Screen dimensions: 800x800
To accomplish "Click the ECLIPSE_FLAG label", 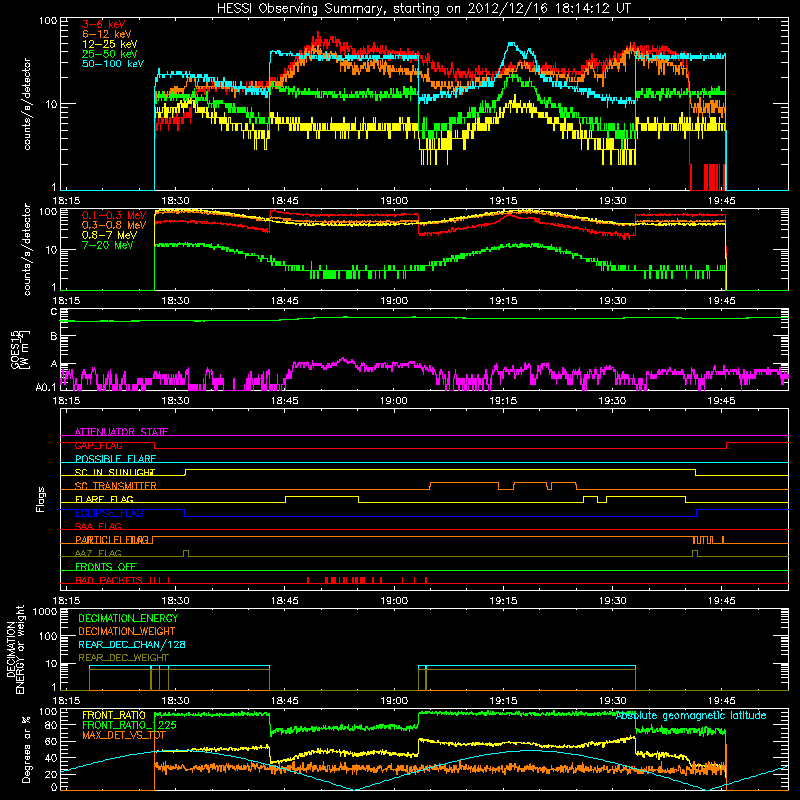I will click(x=109, y=513).
